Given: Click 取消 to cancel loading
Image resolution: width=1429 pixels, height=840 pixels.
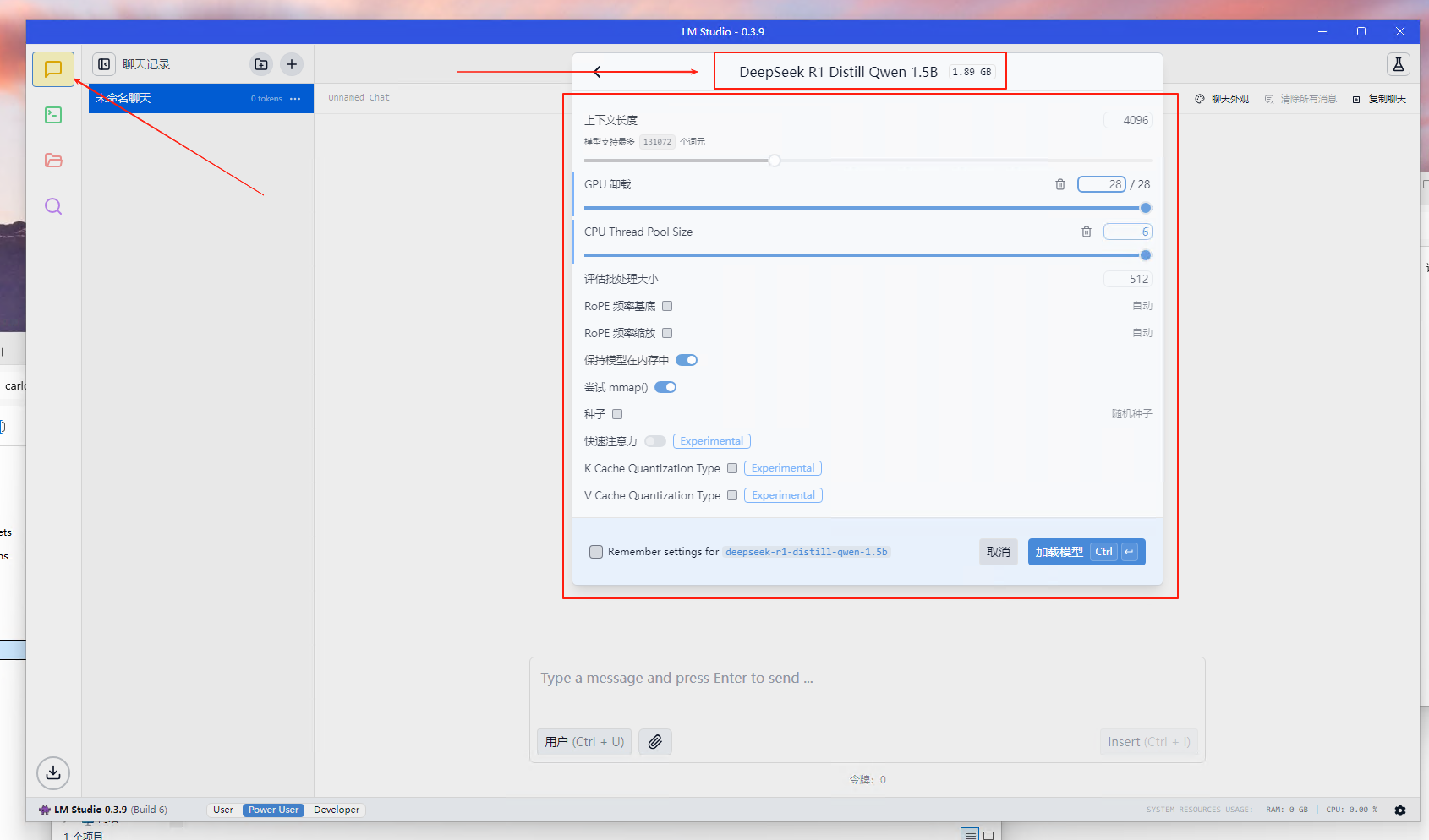Looking at the screenshot, I should 999,552.
